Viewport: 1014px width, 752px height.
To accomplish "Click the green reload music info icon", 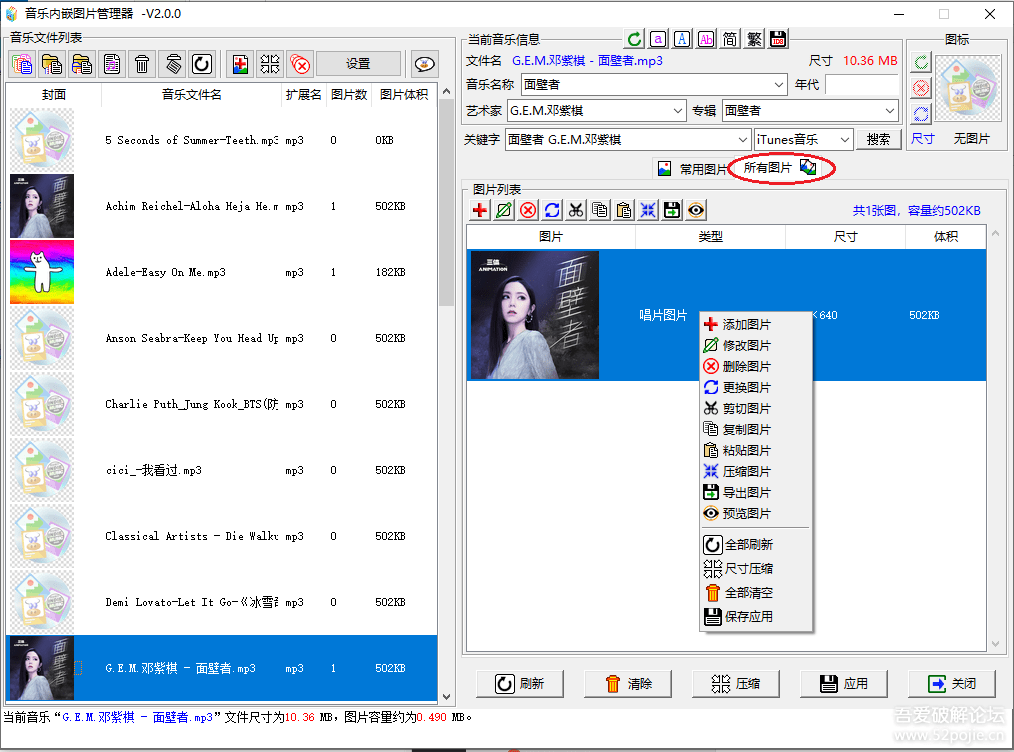I will point(634,39).
